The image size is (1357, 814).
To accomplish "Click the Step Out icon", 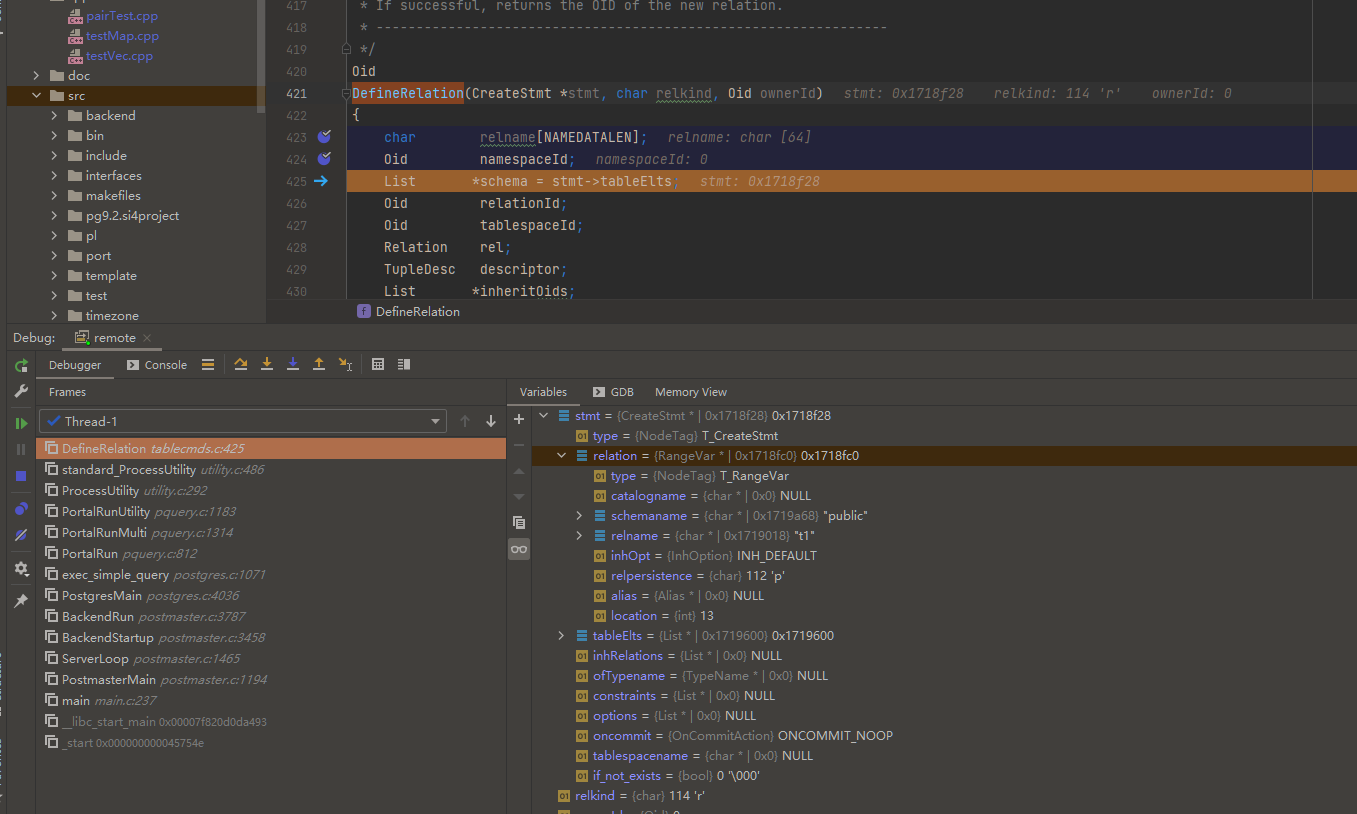I will point(319,365).
